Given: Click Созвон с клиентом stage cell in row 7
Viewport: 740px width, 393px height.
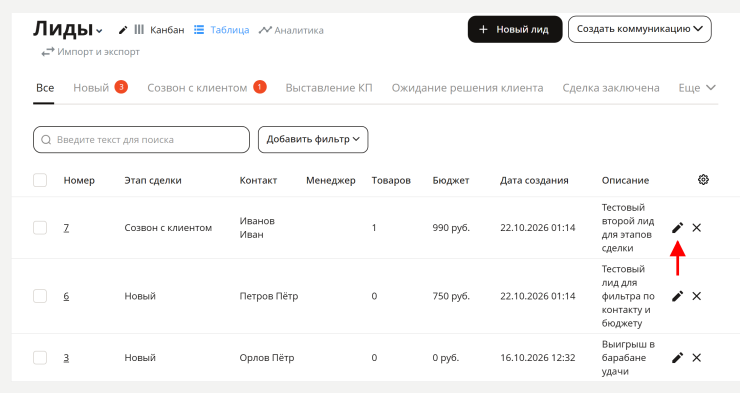Looking at the screenshot, I should 168,228.
